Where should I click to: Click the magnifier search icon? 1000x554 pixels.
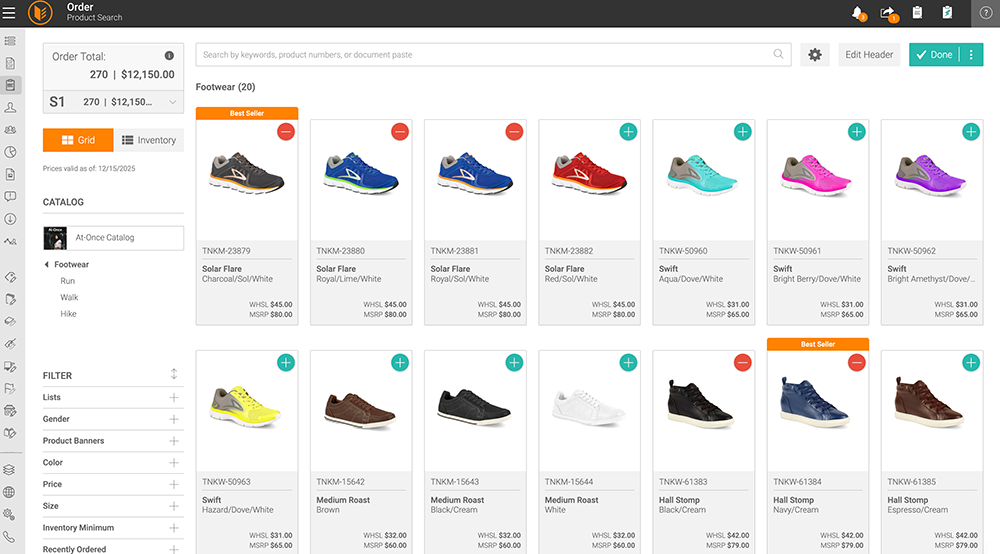click(x=778, y=54)
